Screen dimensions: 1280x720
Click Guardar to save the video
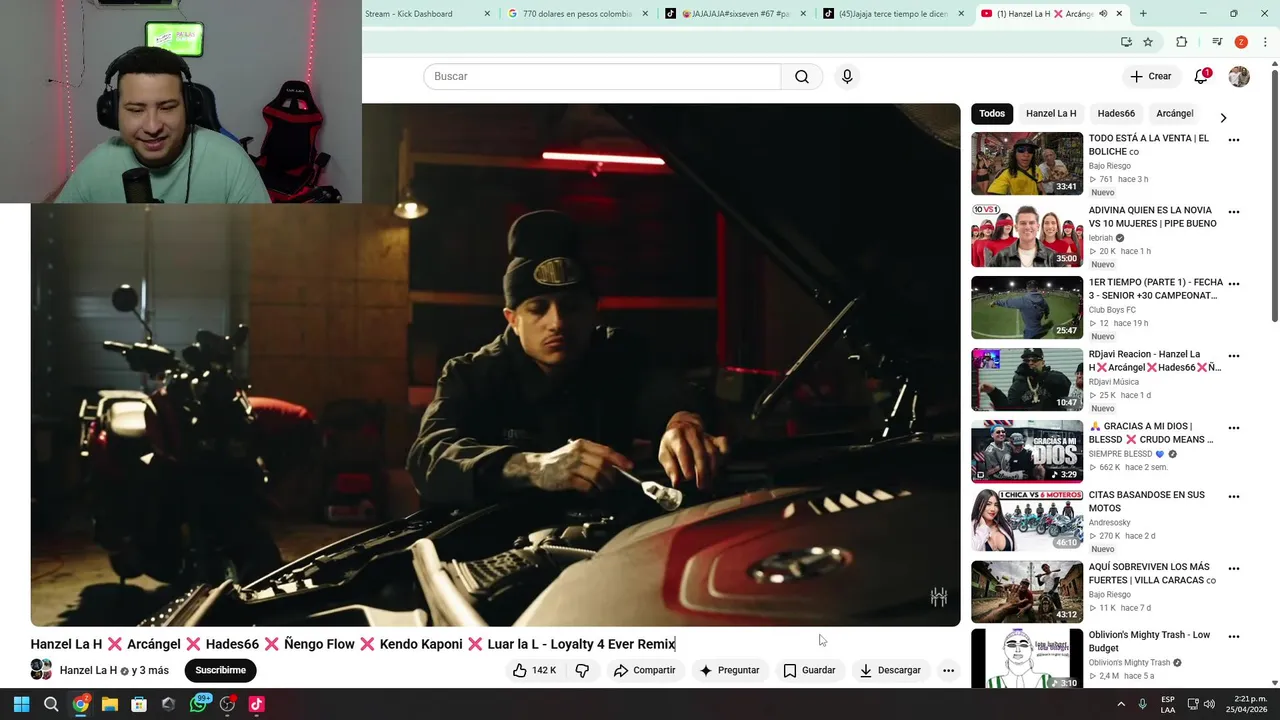point(810,670)
